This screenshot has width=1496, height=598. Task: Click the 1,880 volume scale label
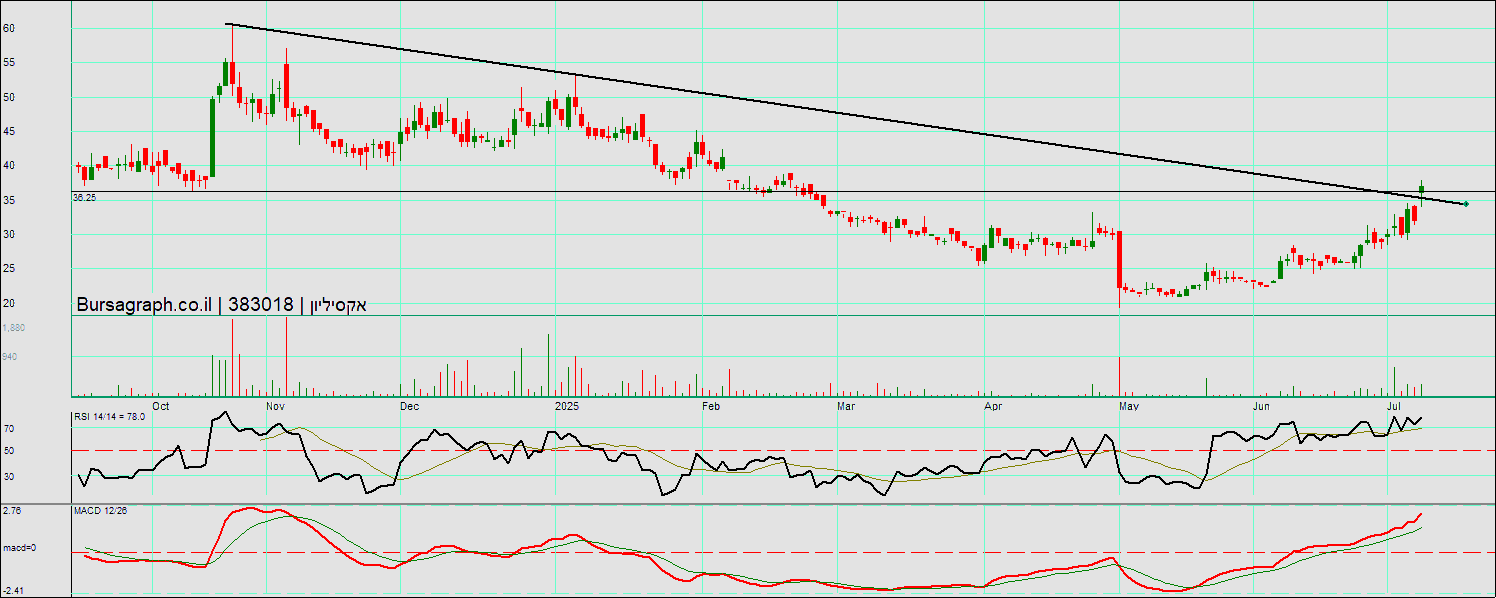tap(13, 328)
